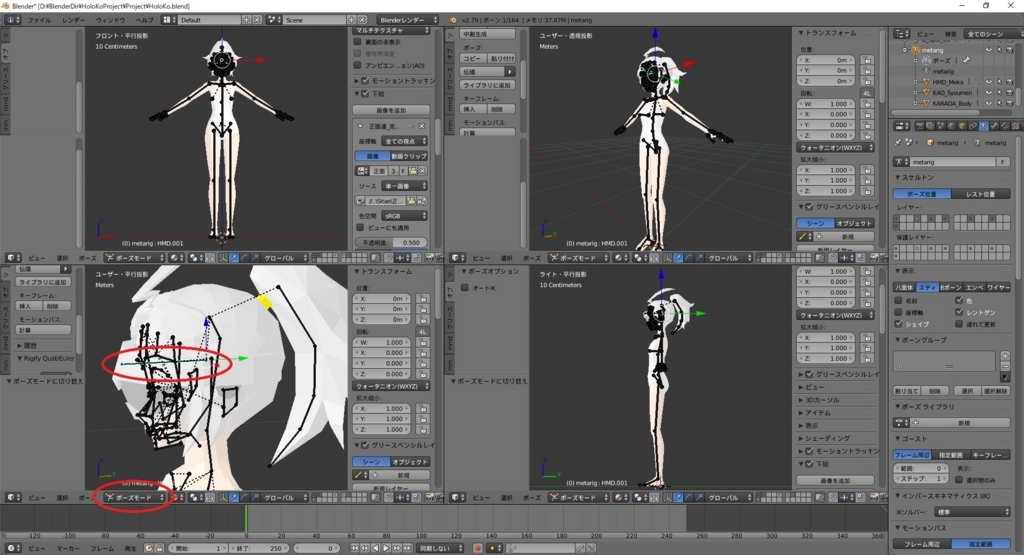Expand the シェーディング panel
This screenshot has height=555, width=1024.
point(827,438)
